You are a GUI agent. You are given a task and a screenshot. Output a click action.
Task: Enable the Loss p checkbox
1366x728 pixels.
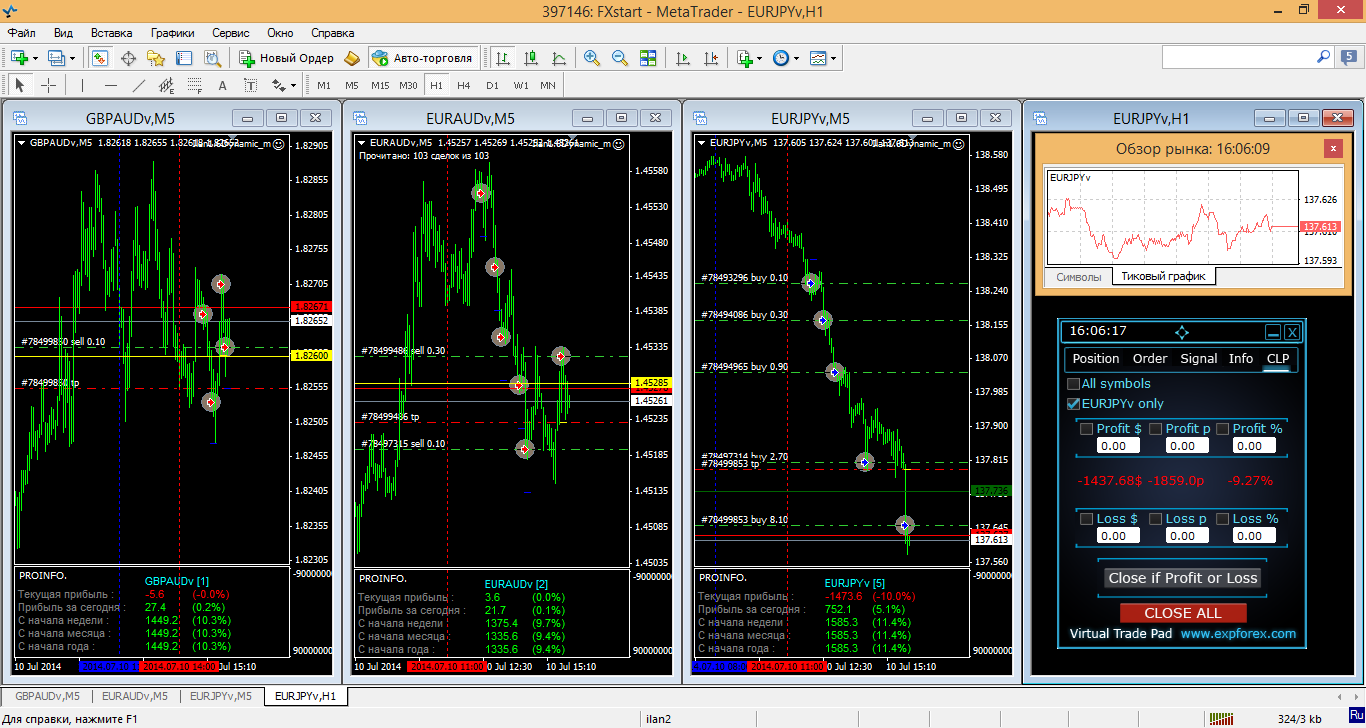(x=1155, y=519)
